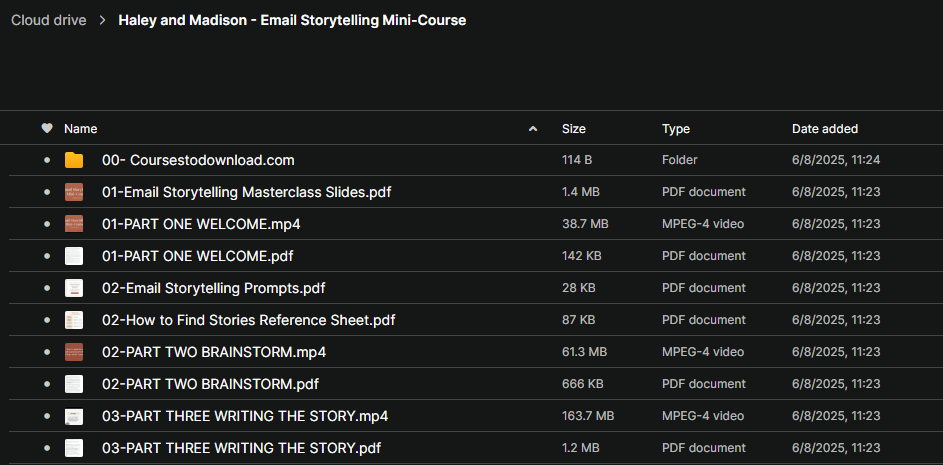Toggle ascending sort arrow in Name header
The image size is (943, 465).
click(532, 129)
